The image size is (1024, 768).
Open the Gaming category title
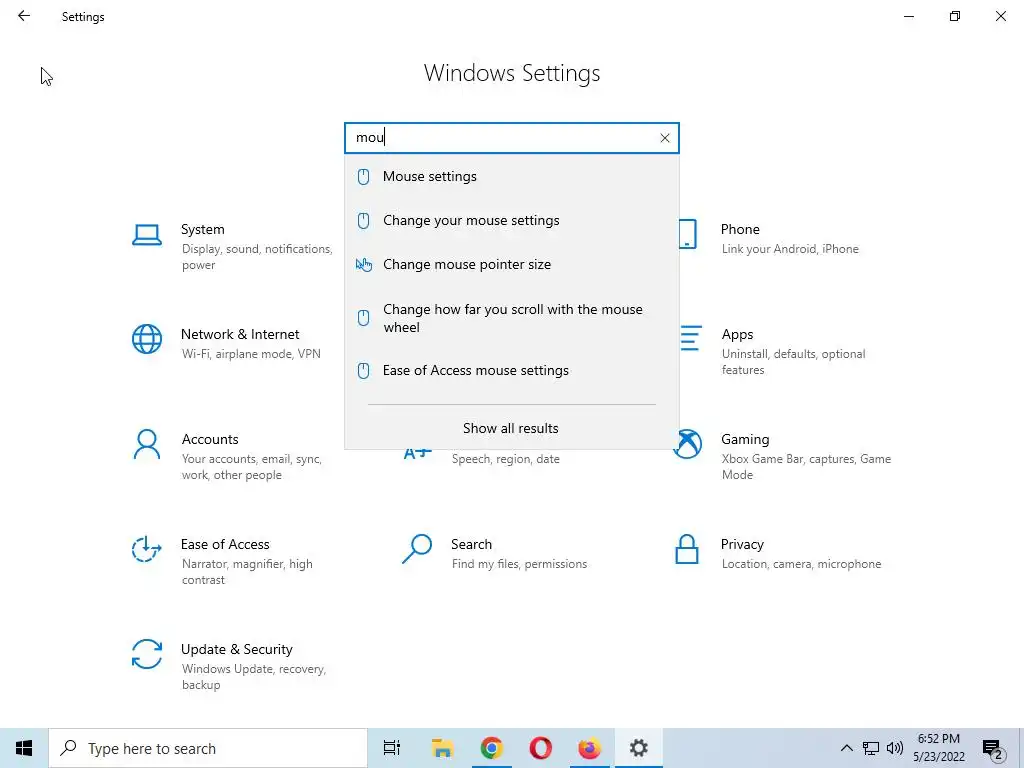click(745, 440)
